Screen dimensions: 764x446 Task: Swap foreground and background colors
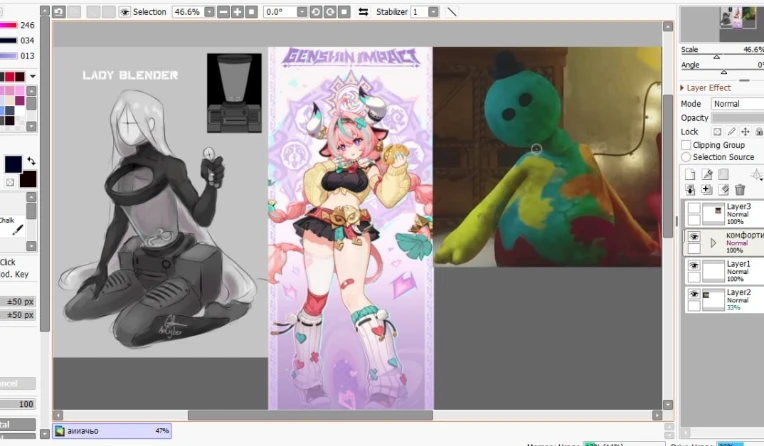pos(31,161)
